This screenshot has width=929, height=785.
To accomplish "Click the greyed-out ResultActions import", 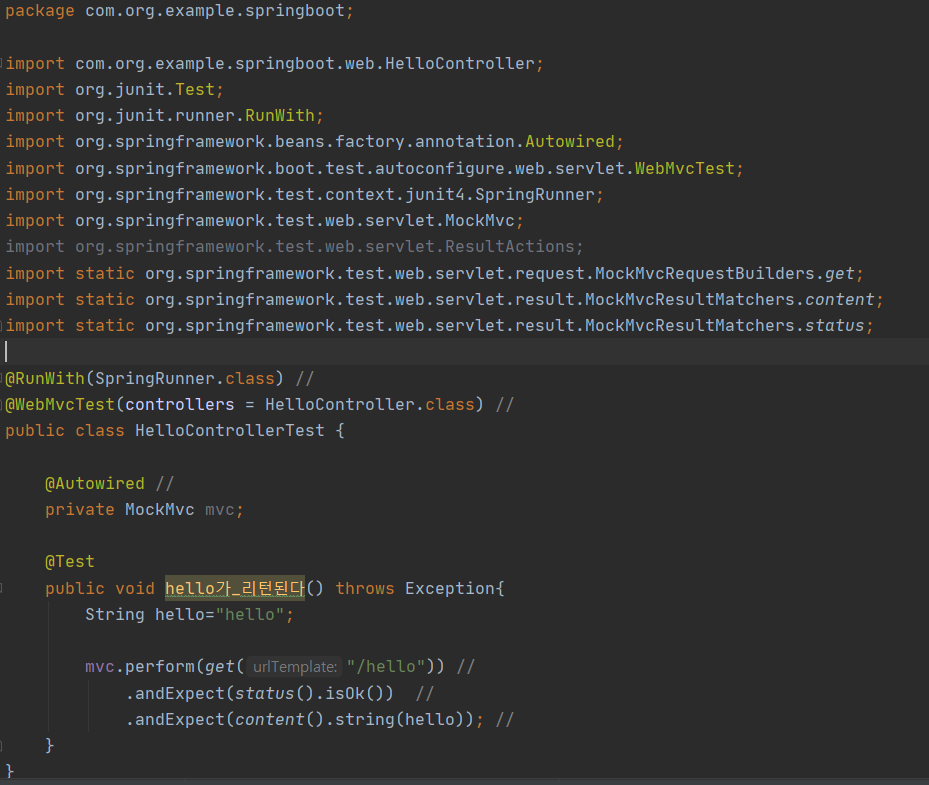I will pos(294,246).
